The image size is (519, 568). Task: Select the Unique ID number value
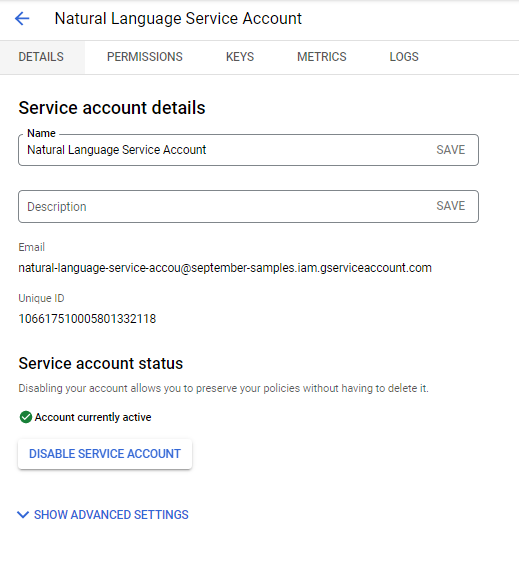point(87,319)
